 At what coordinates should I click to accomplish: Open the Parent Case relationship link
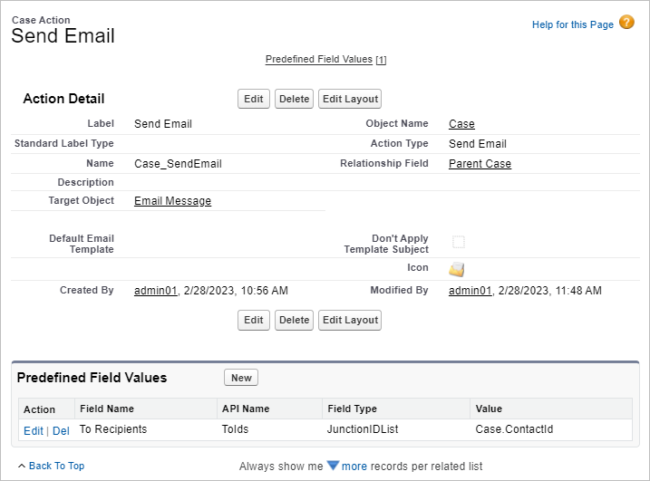[x=480, y=163]
